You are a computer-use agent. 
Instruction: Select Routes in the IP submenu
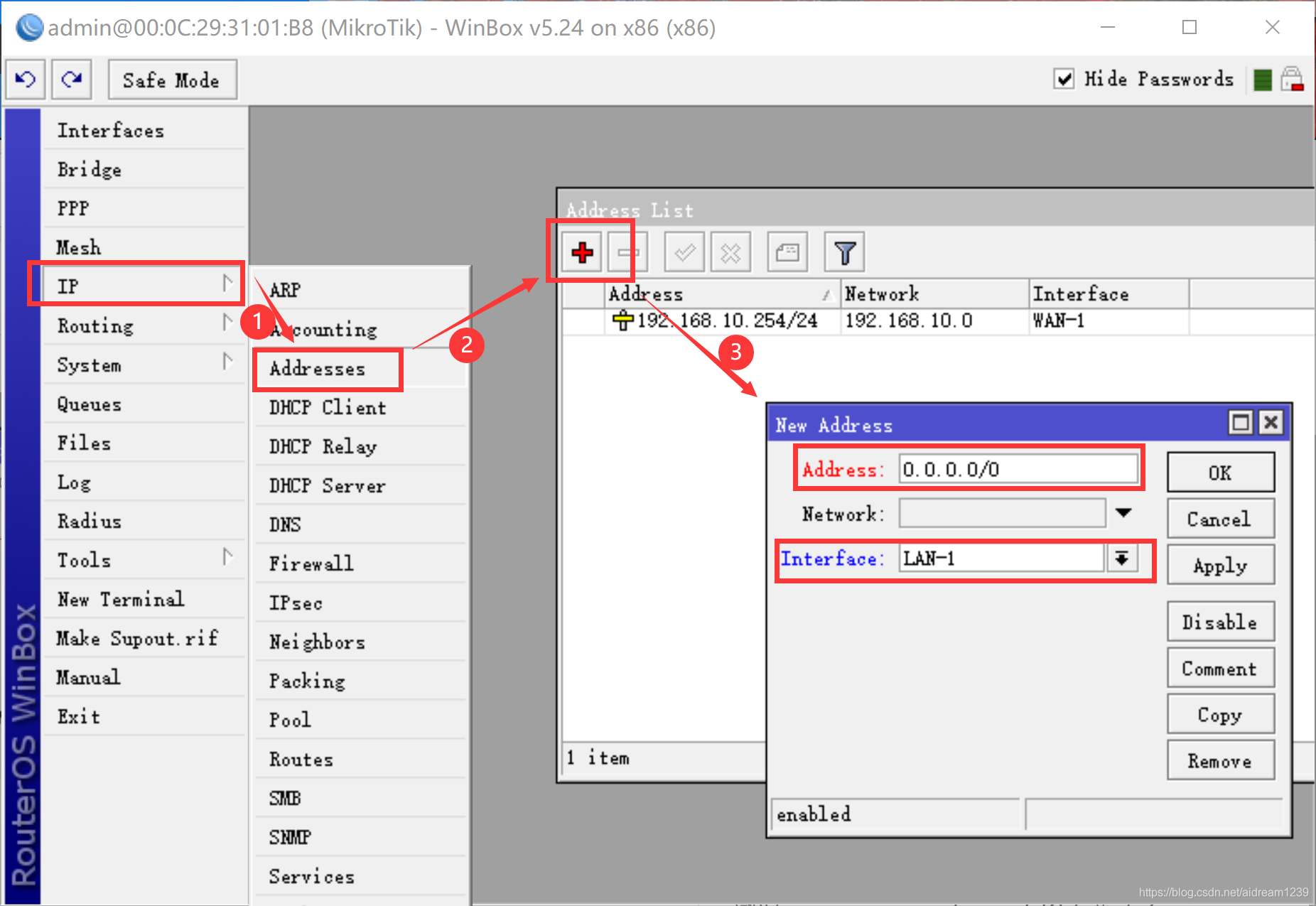coord(360,759)
